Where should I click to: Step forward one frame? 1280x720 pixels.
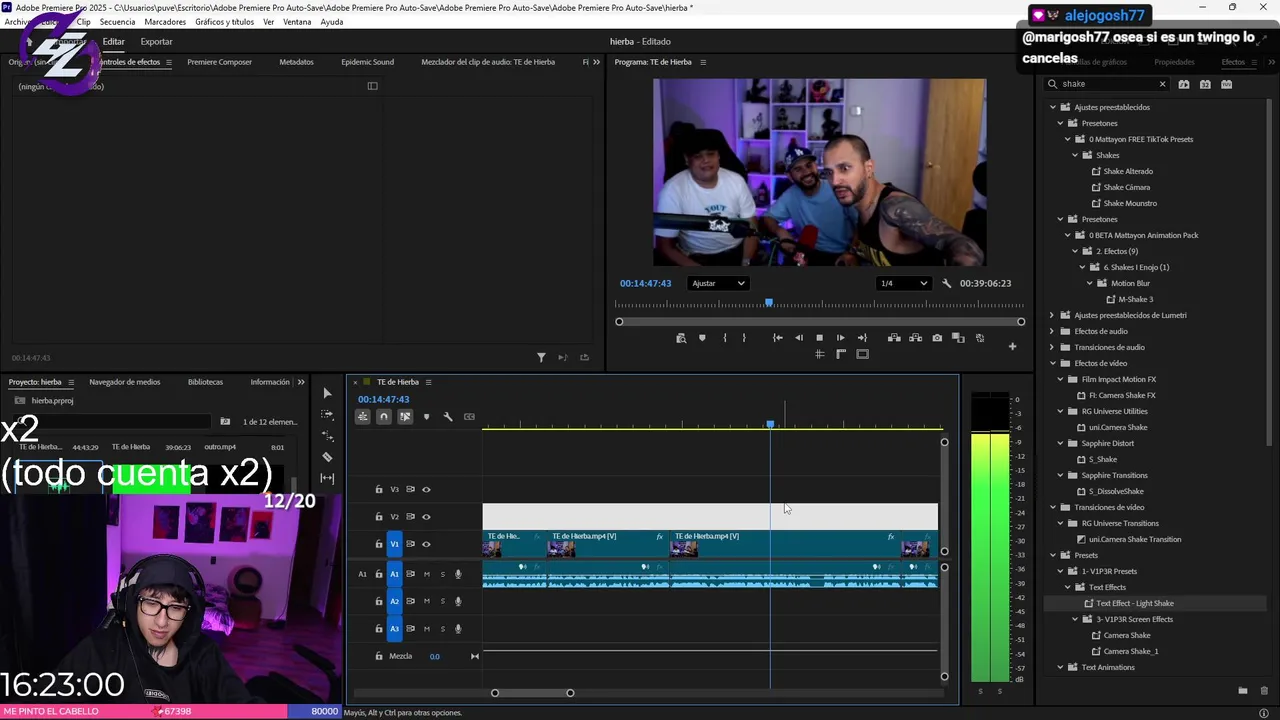point(840,338)
